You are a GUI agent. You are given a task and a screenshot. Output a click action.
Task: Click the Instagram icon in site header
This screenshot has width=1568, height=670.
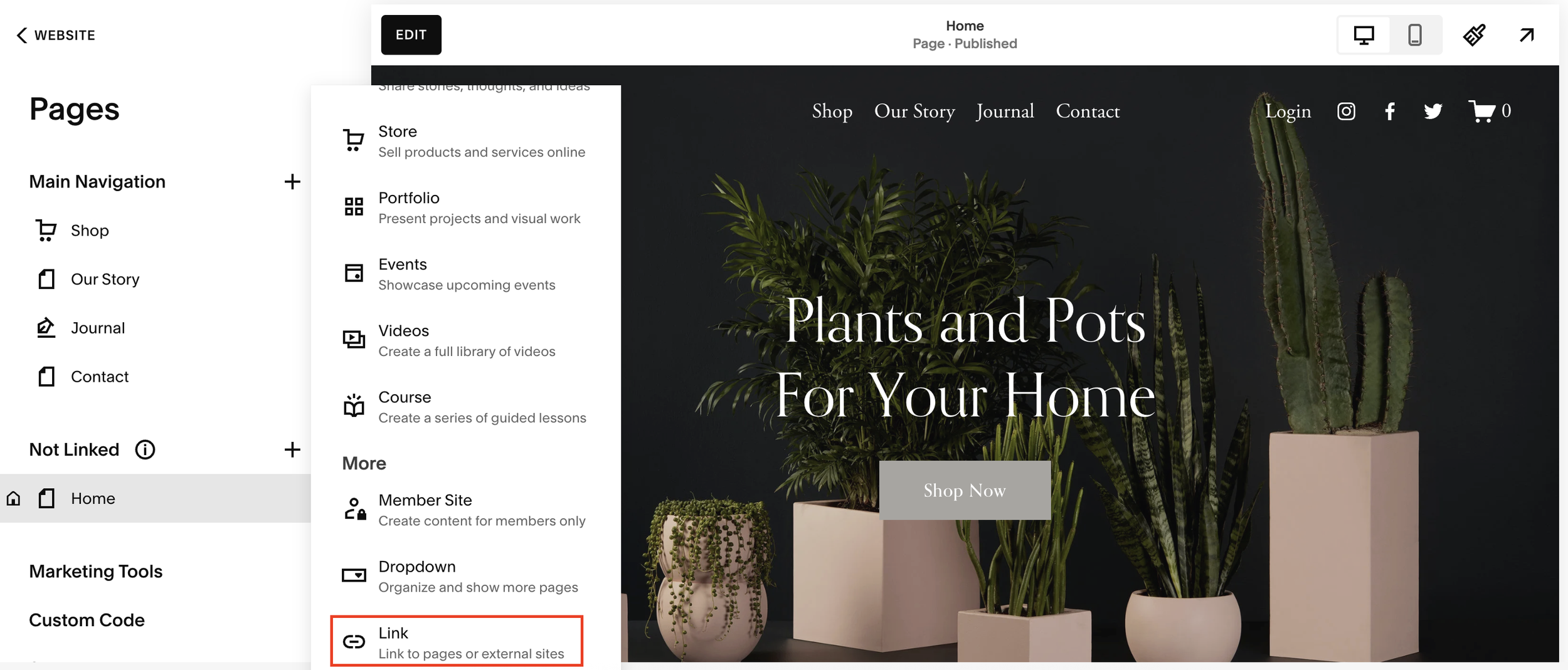[1346, 112]
